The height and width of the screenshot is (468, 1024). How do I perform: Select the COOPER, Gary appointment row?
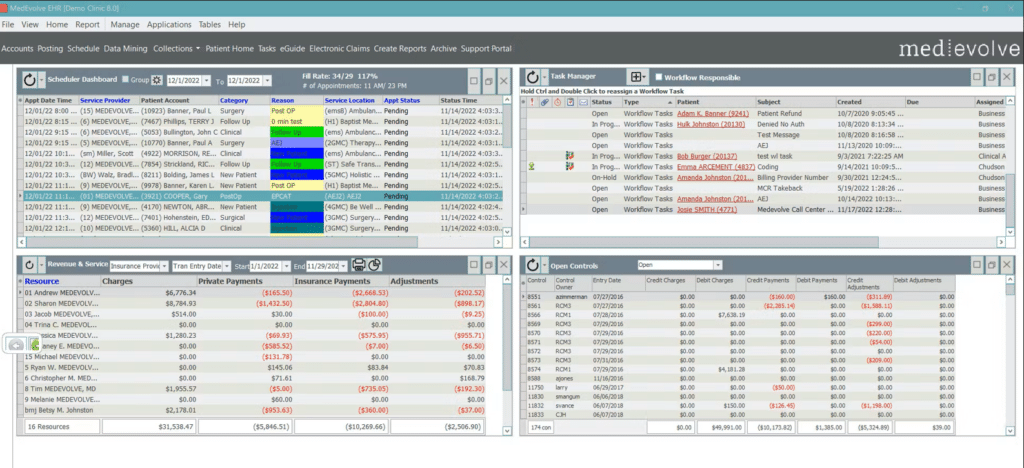264,196
